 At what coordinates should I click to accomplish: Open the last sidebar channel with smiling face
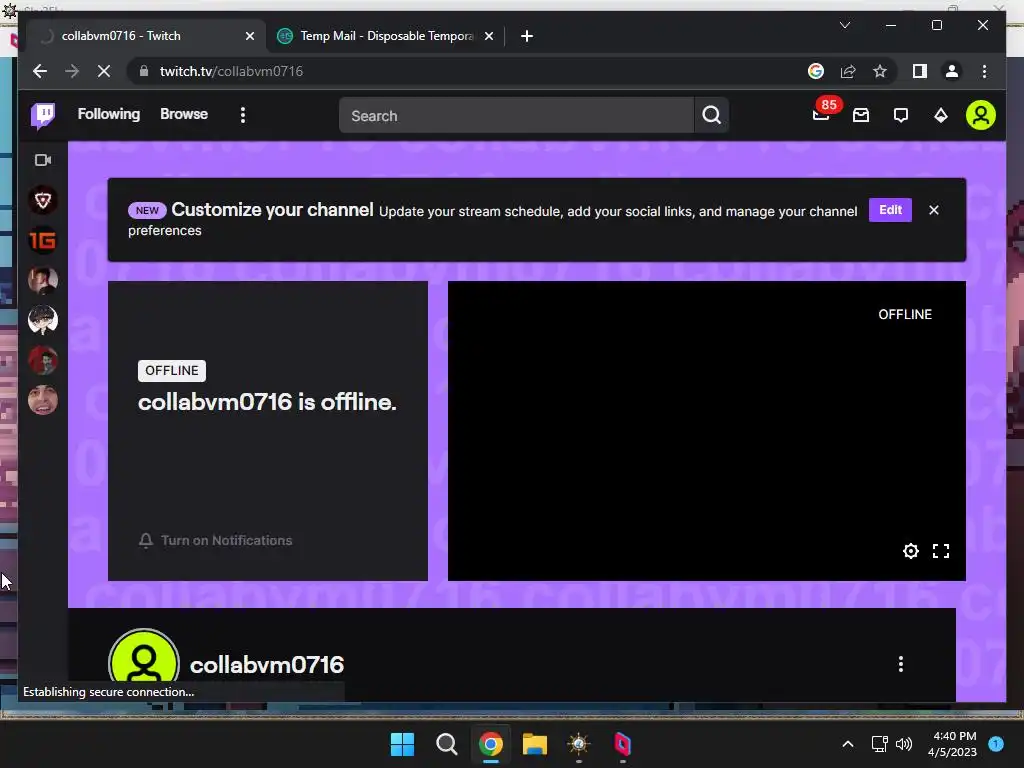43,400
